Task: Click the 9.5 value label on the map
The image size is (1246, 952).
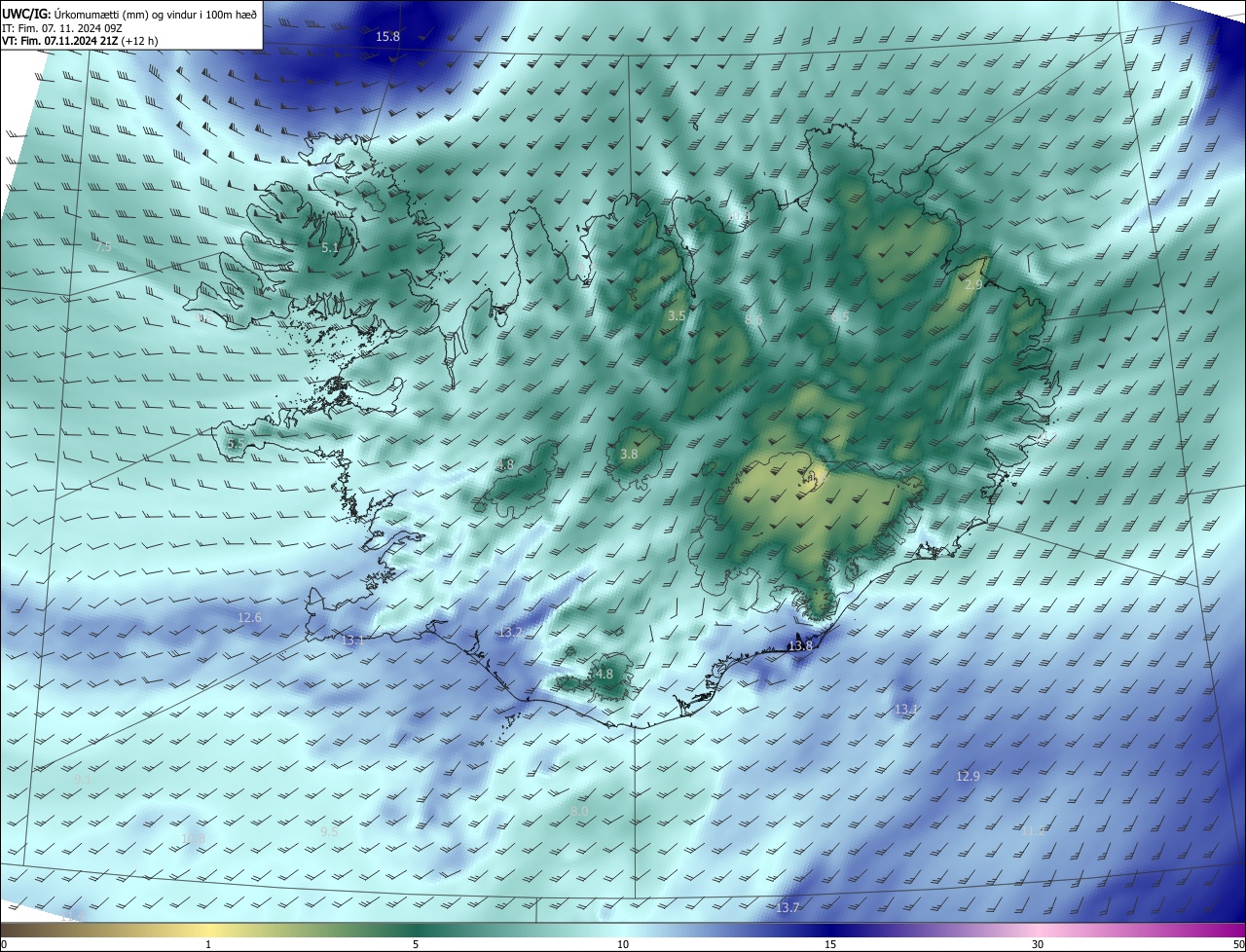Action: click(329, 832)
